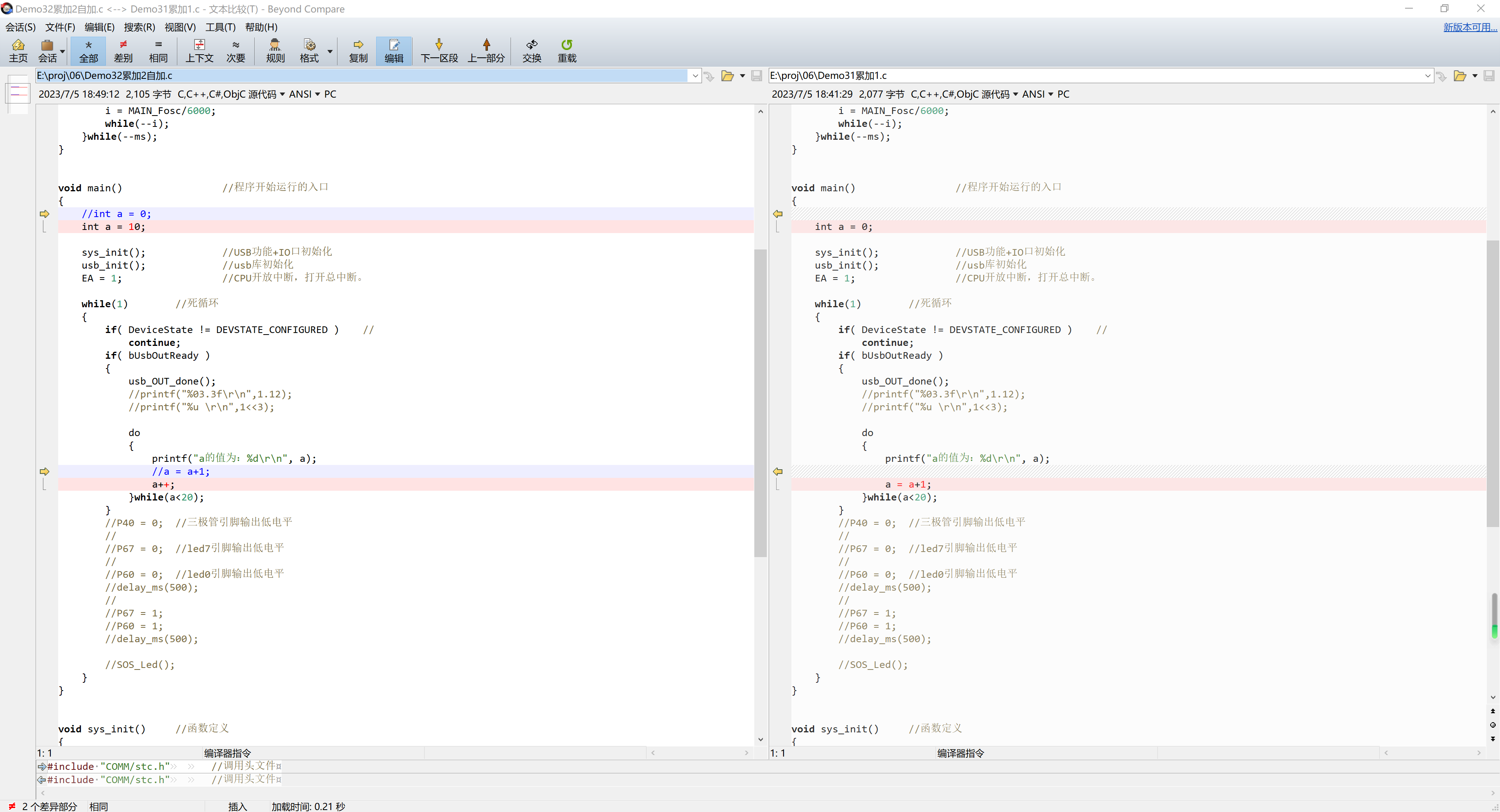Open left file with folder icon

coord(727,76)
